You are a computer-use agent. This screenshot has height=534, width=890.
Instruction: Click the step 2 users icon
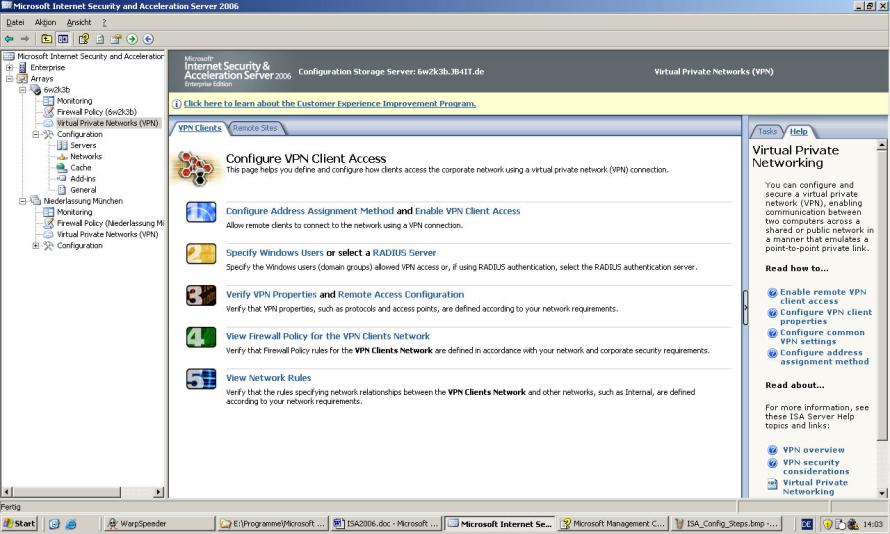(201, 254)
